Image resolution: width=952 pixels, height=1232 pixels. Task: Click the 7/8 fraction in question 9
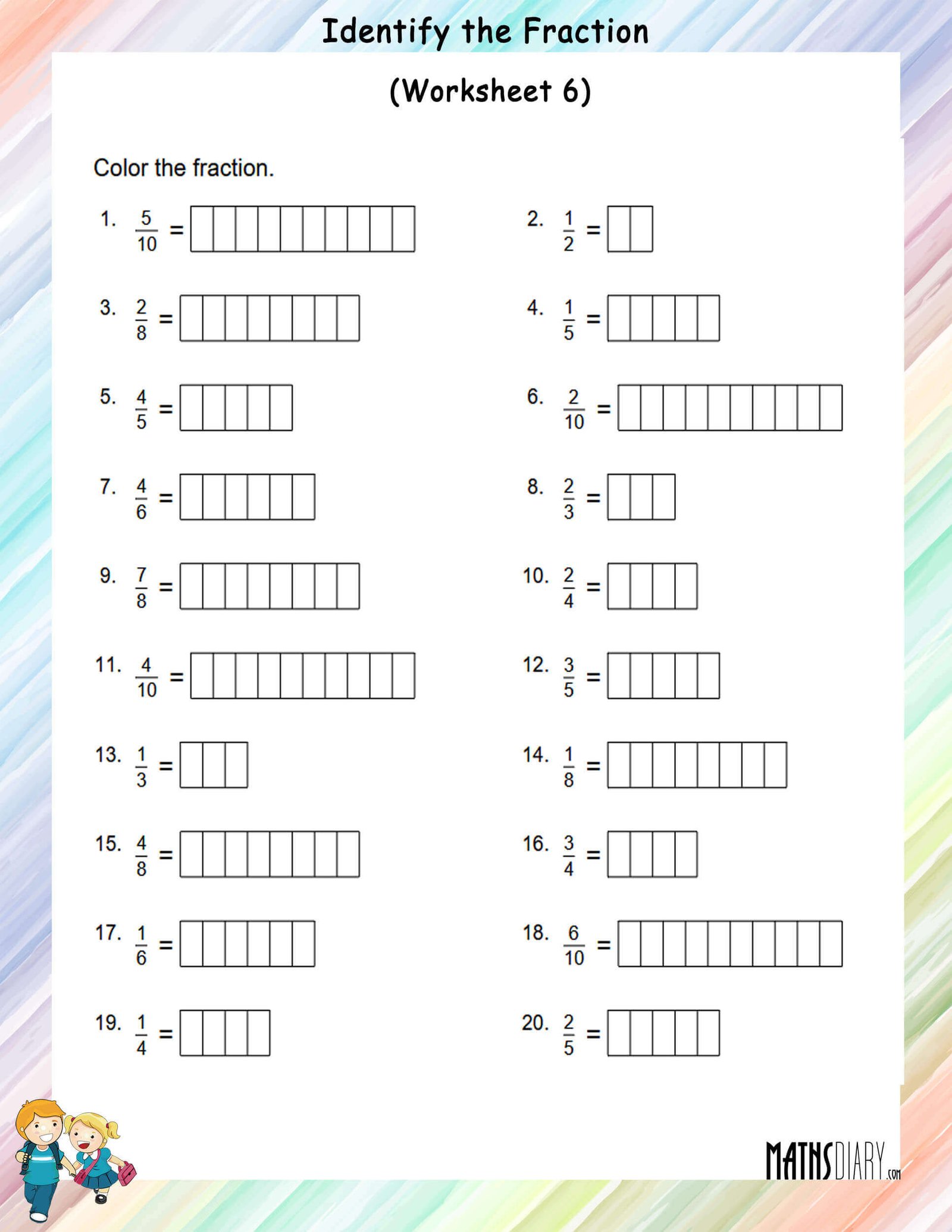pyautogui.click(x=142, y=587)
